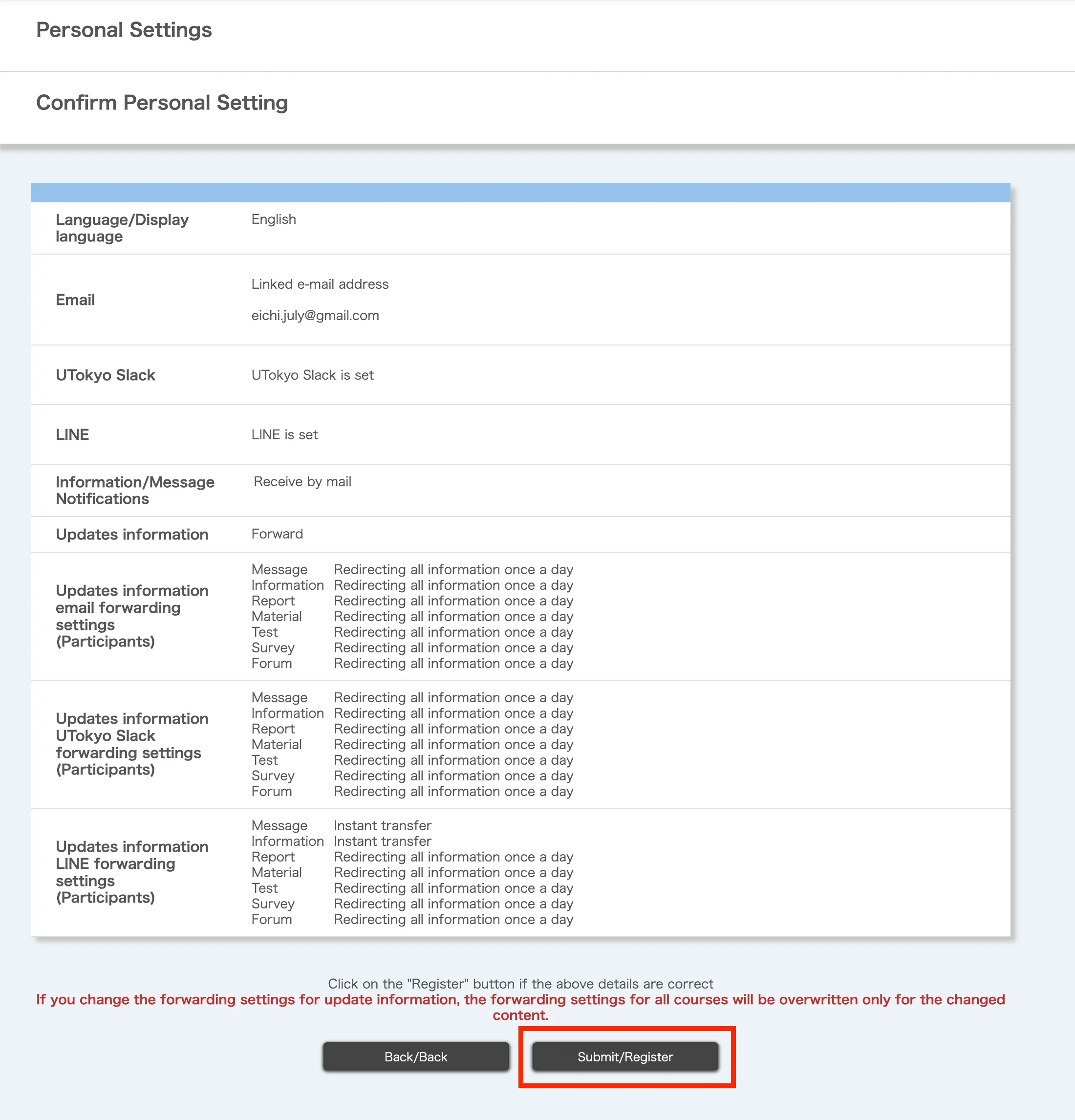This screenshot has width=1075, height=1120.
Task: Click the LINE is set text
Action: [284, 435]
